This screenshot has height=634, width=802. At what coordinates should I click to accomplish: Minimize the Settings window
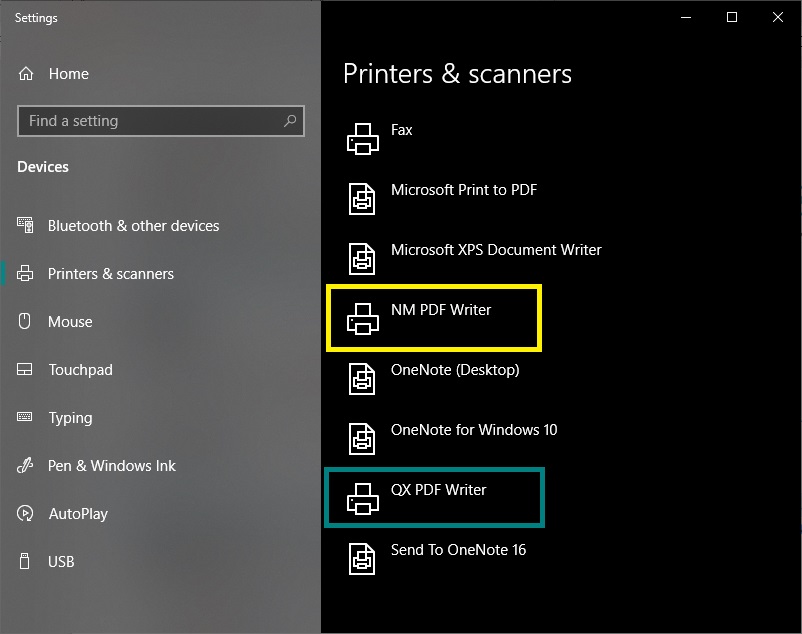point(686,17)
